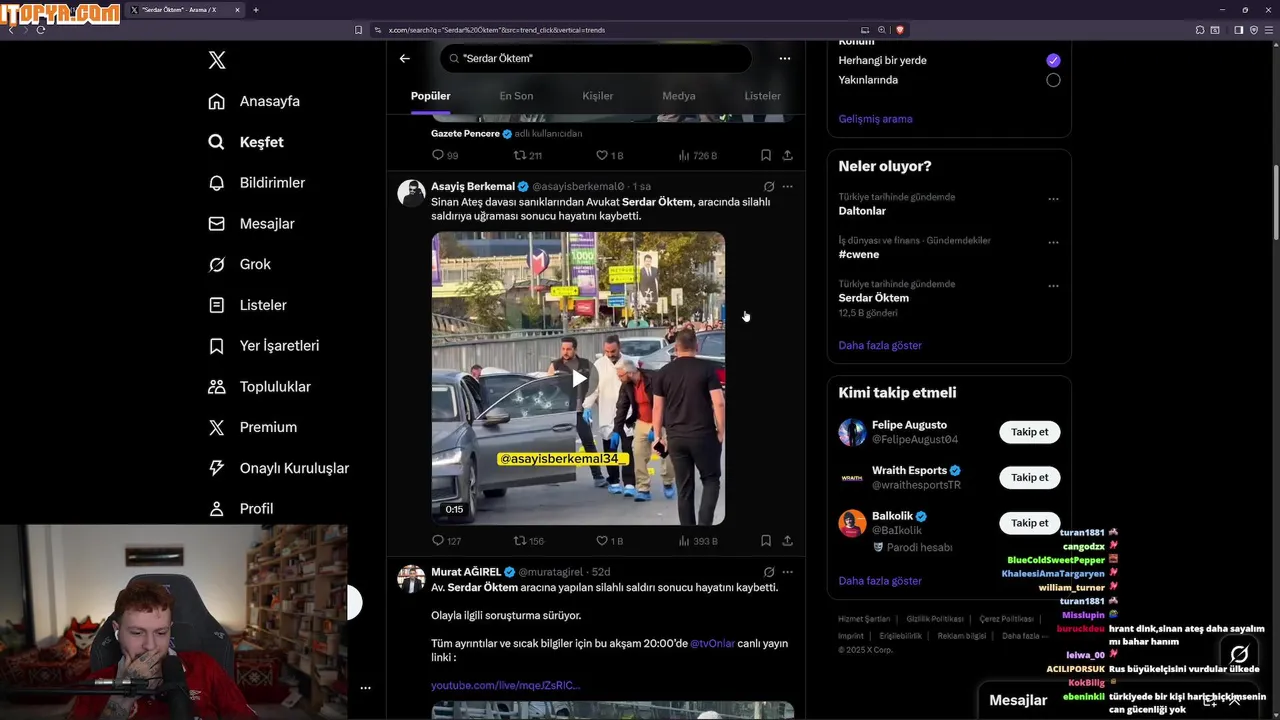
Task: Switch to the Kişiler tab
Action: [598, 96]
